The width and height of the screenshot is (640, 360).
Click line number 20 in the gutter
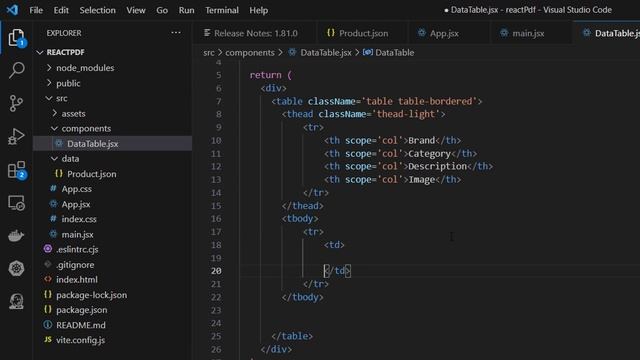click(x=216, y=271)
